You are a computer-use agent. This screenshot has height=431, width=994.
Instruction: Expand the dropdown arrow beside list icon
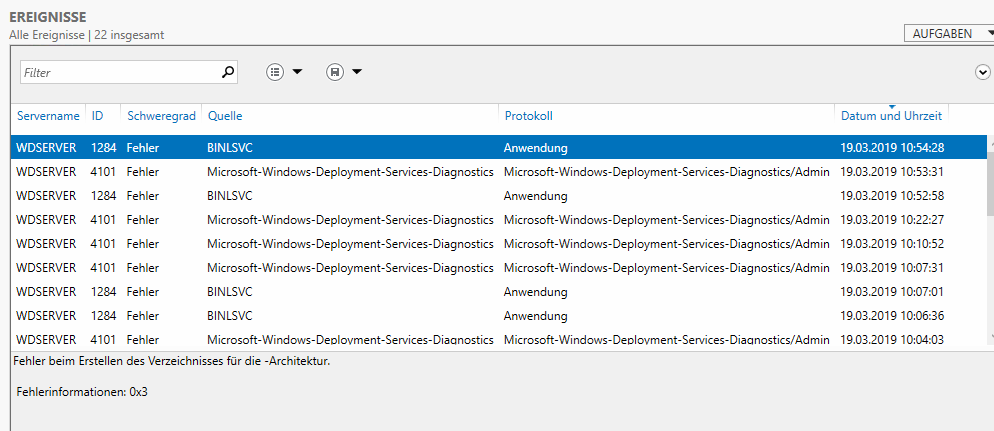[297, 72]
